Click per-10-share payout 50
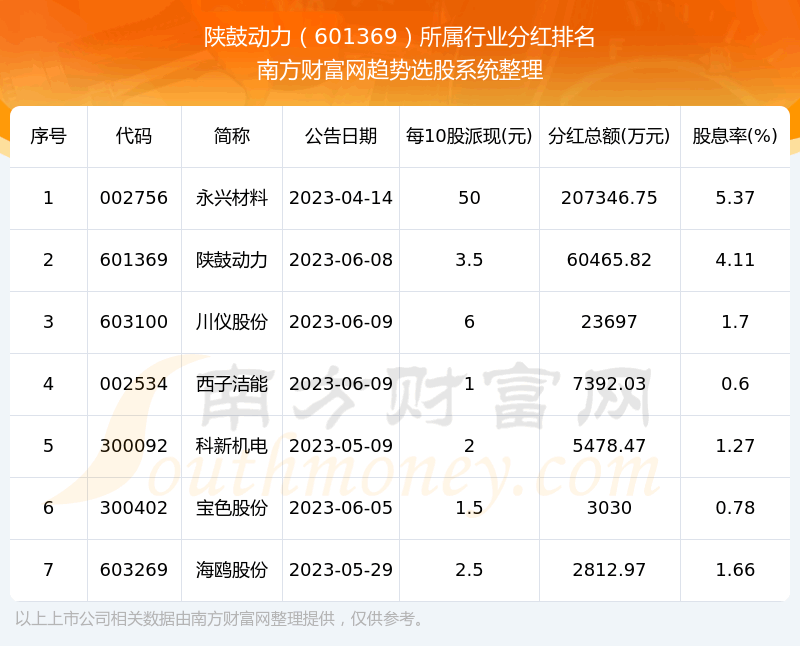The height and width of the screenshot is (668, 800). [469, 198]
